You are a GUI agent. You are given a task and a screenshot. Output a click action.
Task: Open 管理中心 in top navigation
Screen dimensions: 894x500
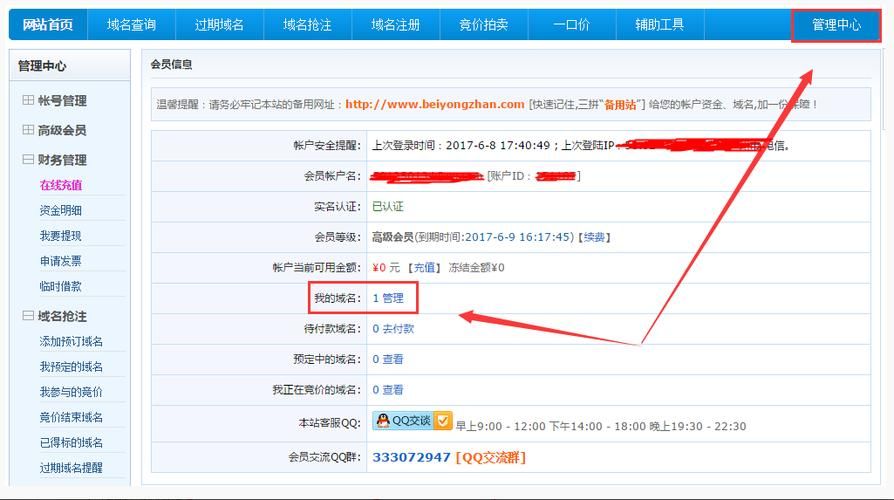pyautogui.click(x=836, y=25)
